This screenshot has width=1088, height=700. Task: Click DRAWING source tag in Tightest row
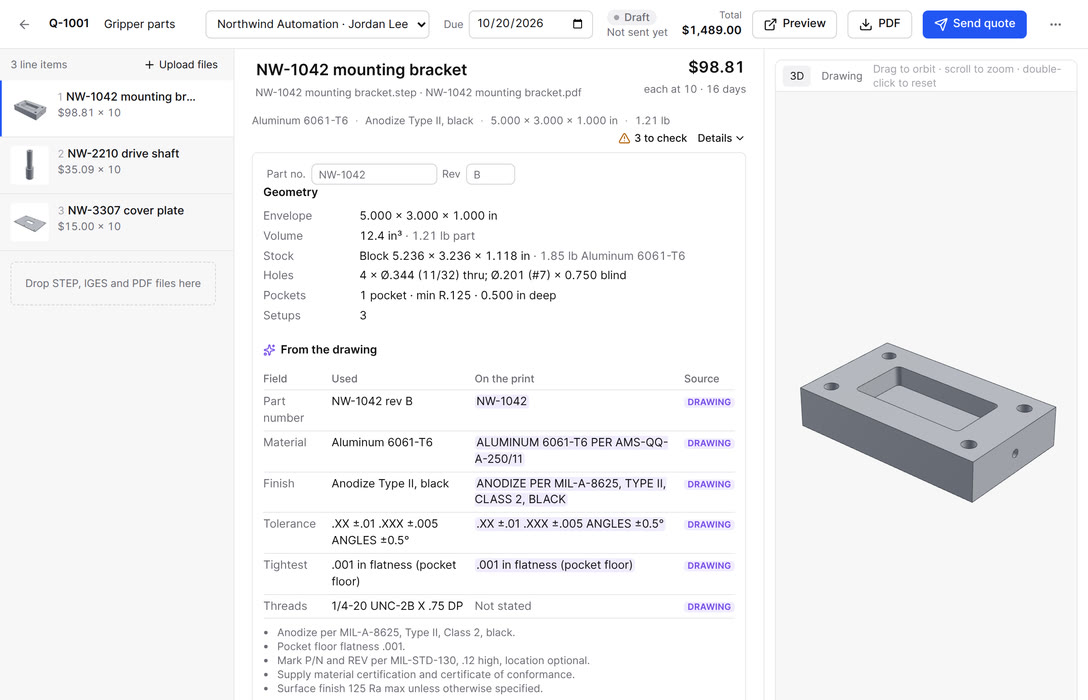click(708, 565)
